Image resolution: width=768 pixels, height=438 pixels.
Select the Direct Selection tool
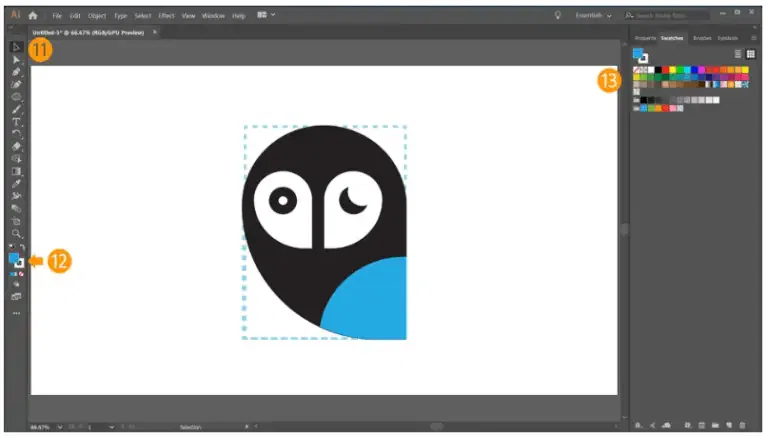tap(16, 60)
